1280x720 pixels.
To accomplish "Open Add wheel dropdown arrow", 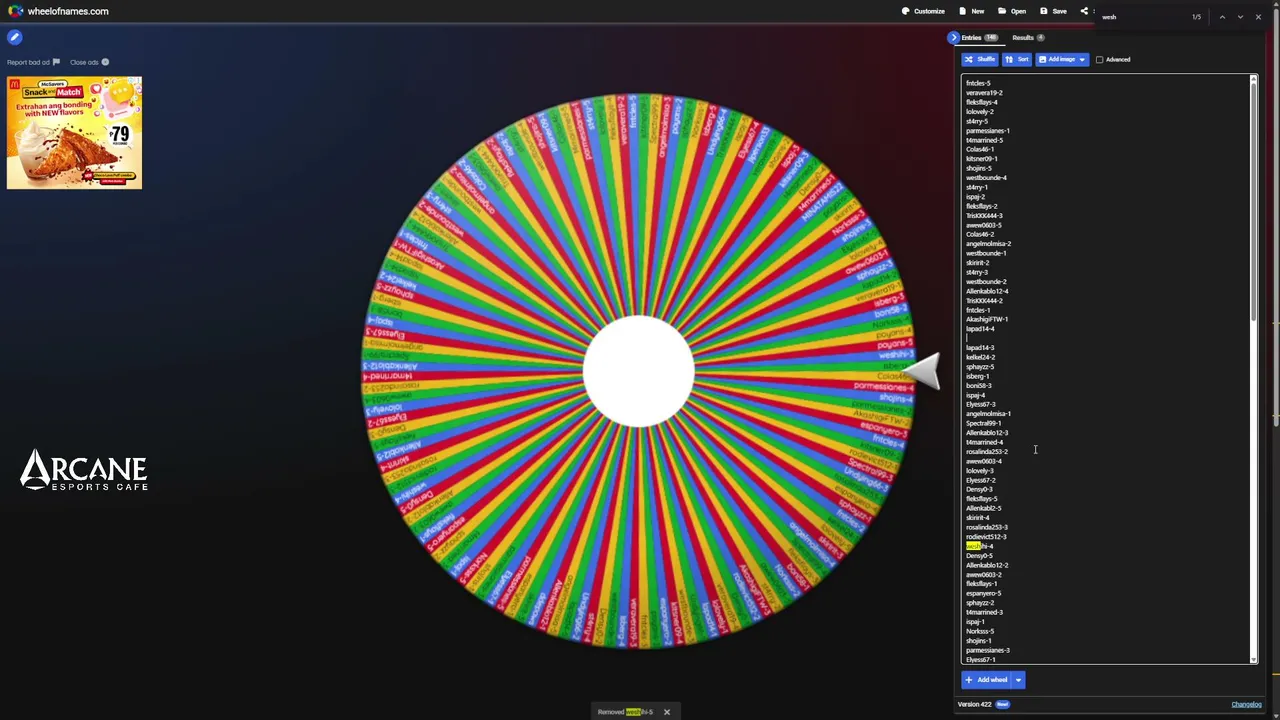I will pyautogui.click(x=1018, y=680).
